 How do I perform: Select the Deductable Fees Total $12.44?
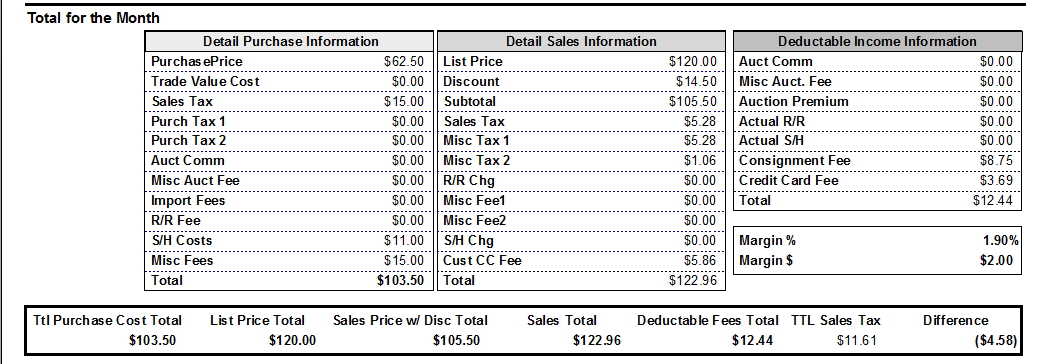[752, 341]
